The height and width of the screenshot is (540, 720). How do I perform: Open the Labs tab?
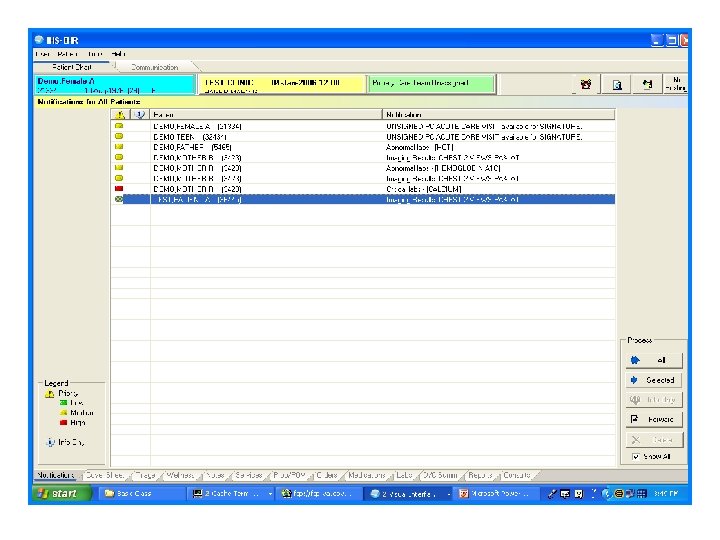click(405, 475)
